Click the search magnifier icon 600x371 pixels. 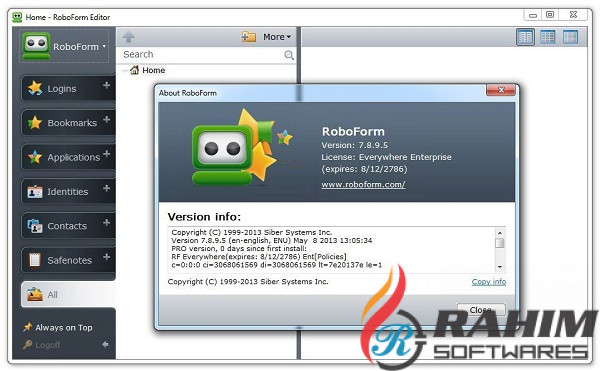tap(289, 55)
